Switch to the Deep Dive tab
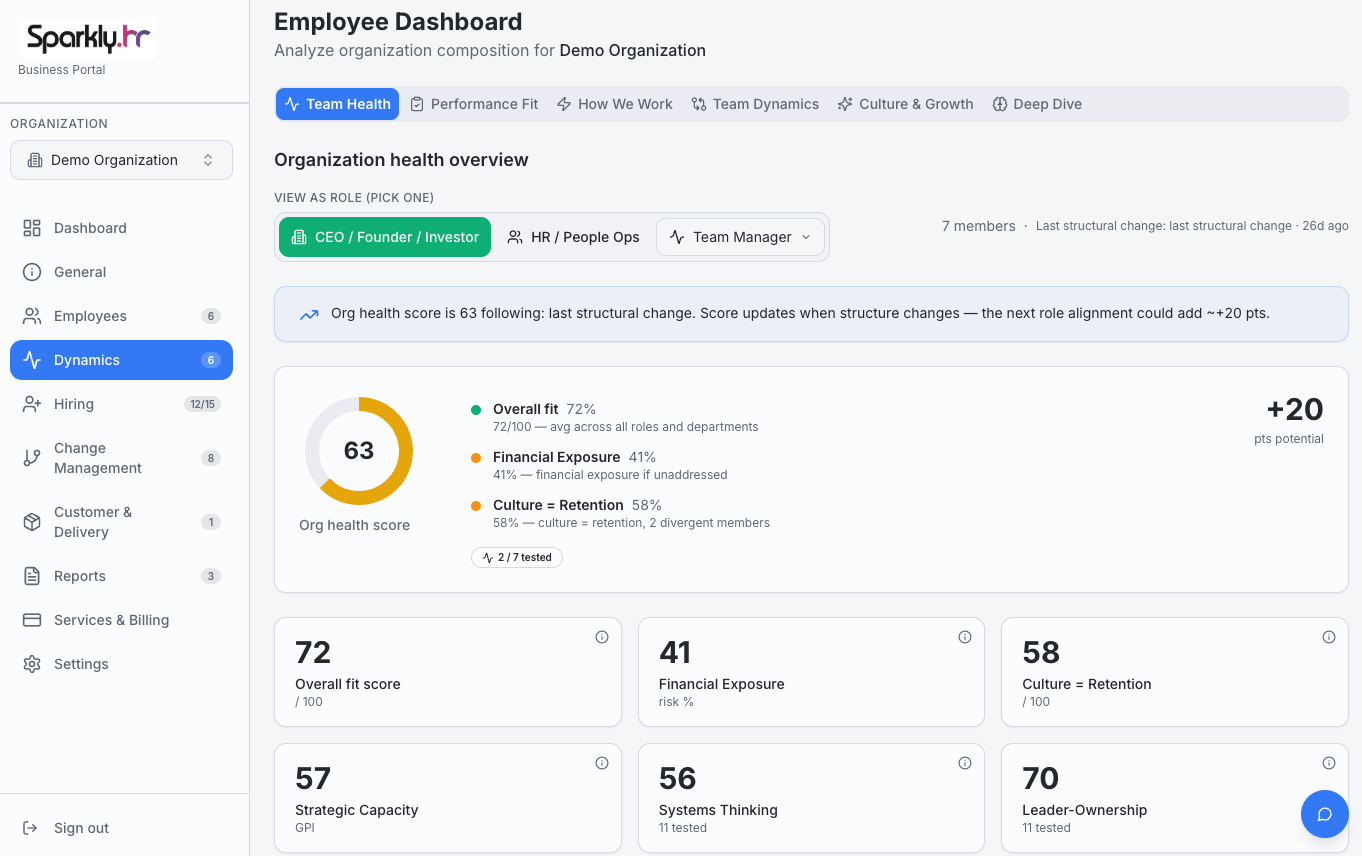The width and height of the screenshot is (1362, 856). [1037, 104]
